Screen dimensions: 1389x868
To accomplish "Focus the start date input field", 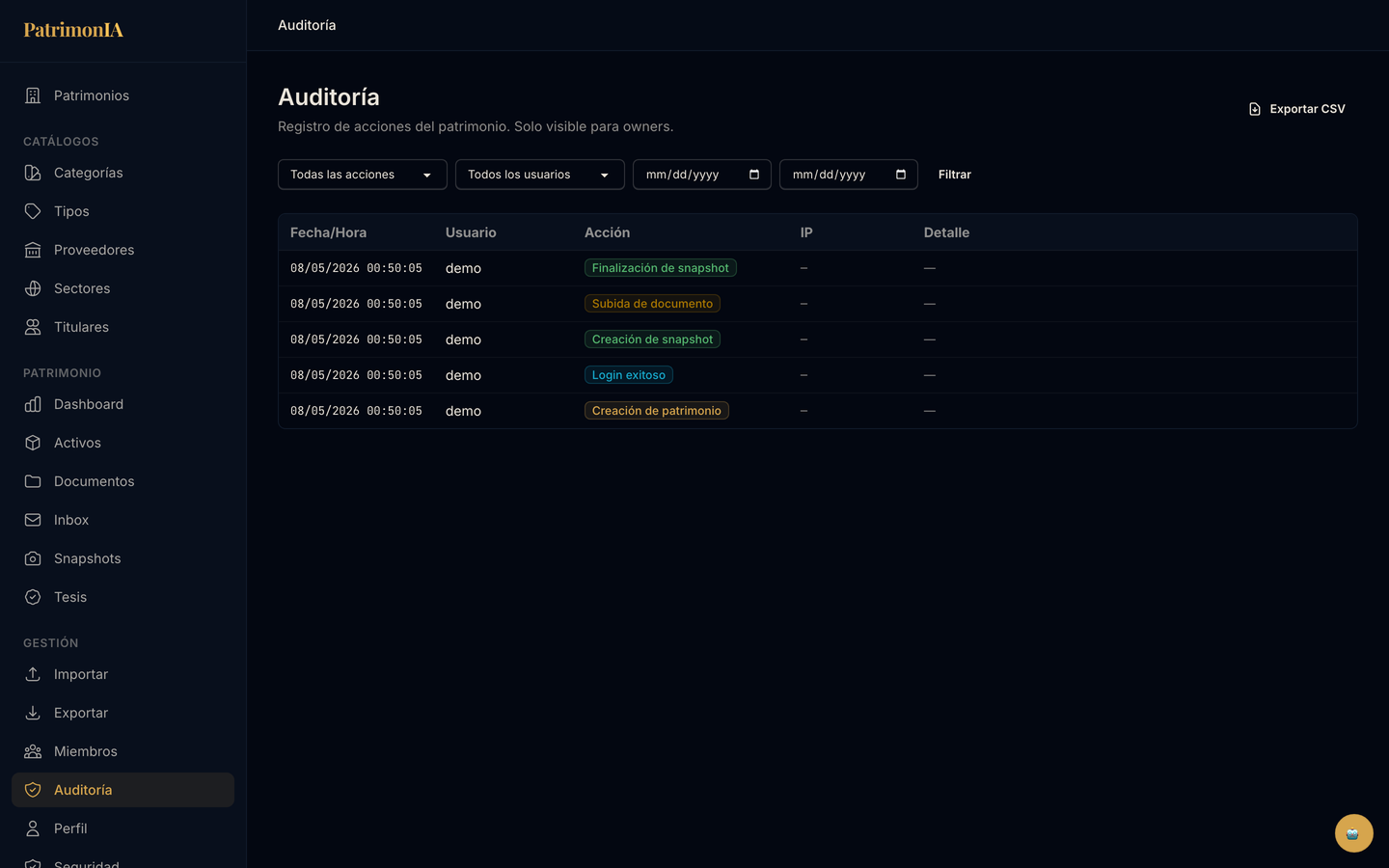I will point(702,175).
